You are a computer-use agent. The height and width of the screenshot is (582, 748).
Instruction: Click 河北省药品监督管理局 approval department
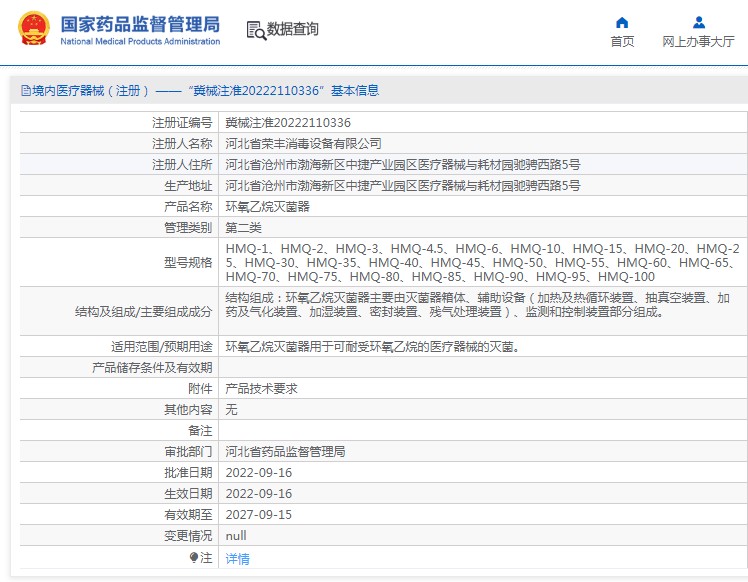click(x=285, y=452)
